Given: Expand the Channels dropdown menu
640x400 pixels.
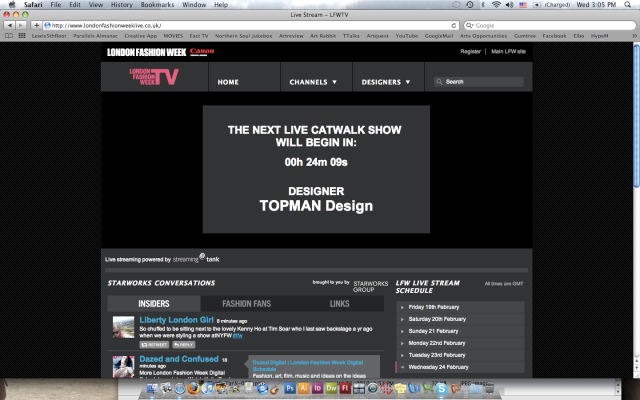Looking at the screenshot, I should [x=313, y=82].
